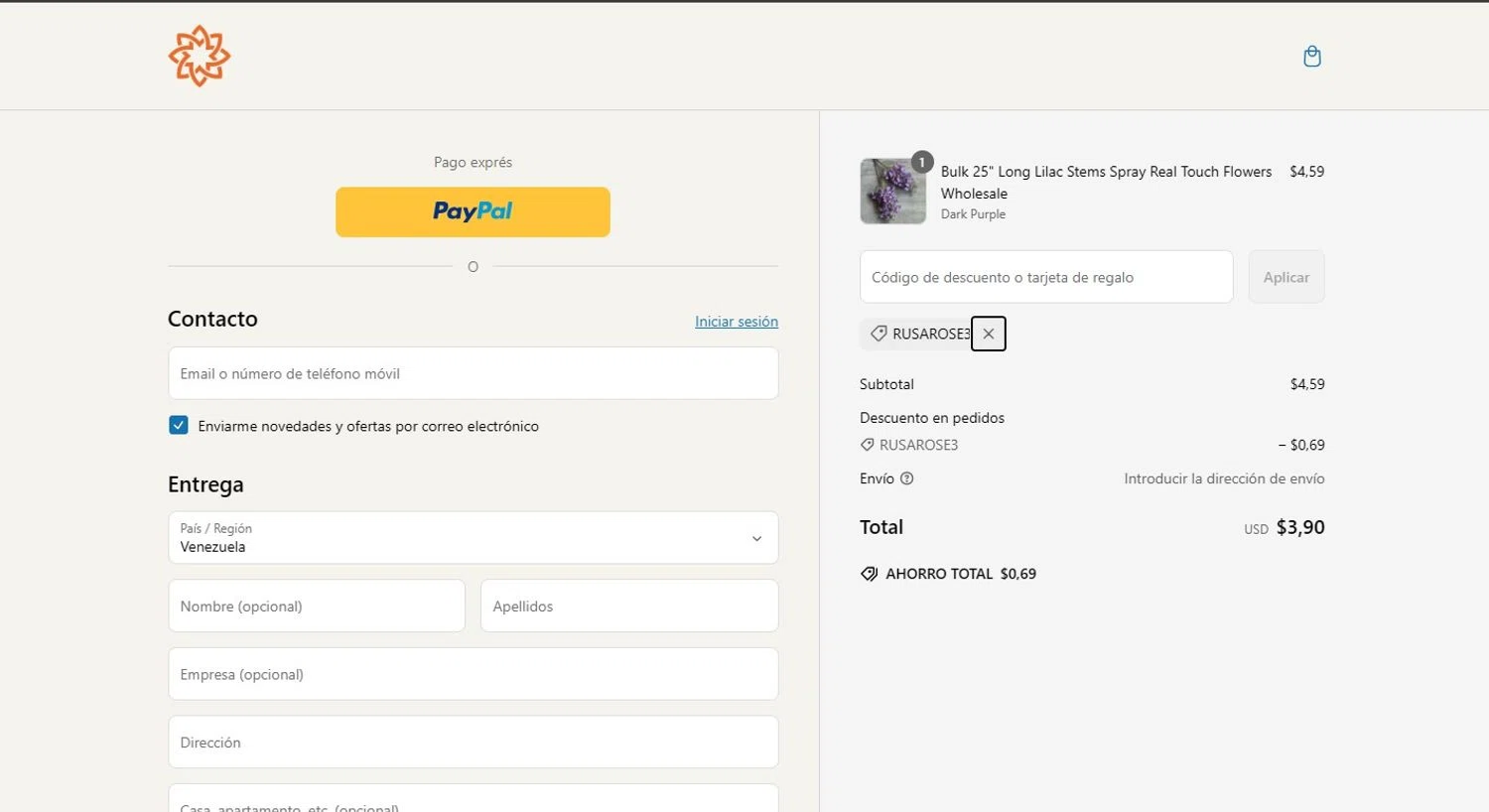Image resolution: width=1489 pixels, height=812 pixels.
Task: Remove the RUSAROSE3 discount code
Action: pos(989,334)
